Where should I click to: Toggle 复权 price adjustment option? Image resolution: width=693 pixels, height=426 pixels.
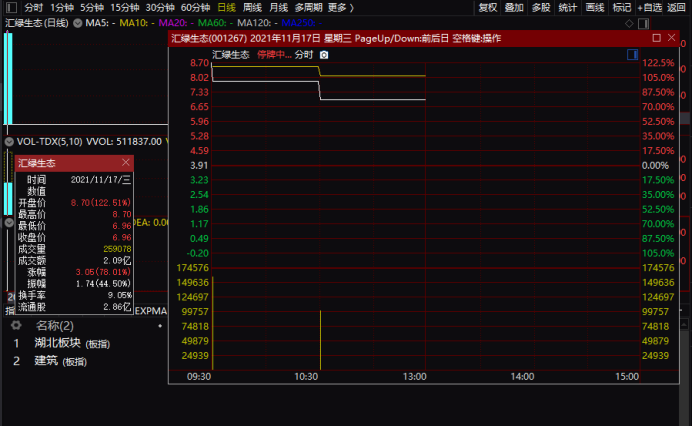point(487,7)
